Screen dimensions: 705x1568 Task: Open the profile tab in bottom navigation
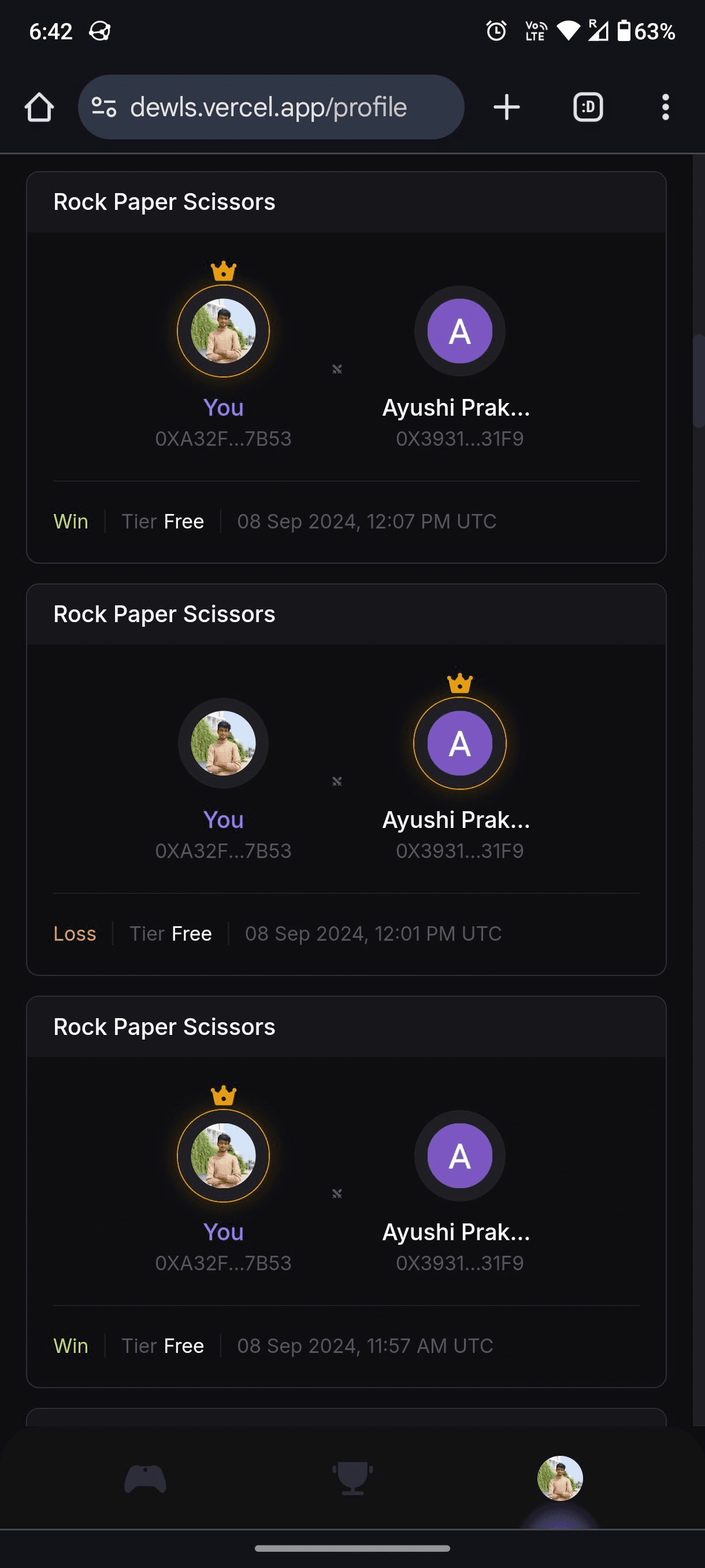(x=559, y=1478)
